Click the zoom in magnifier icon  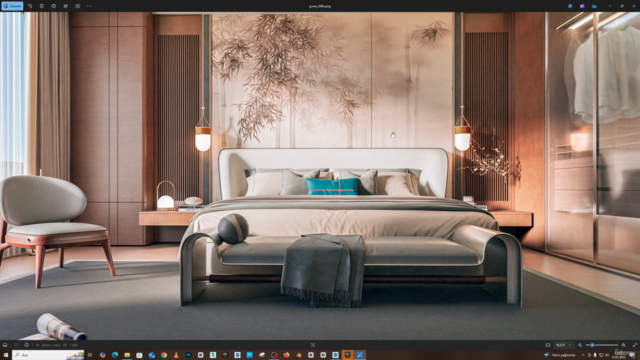[624, 345]
